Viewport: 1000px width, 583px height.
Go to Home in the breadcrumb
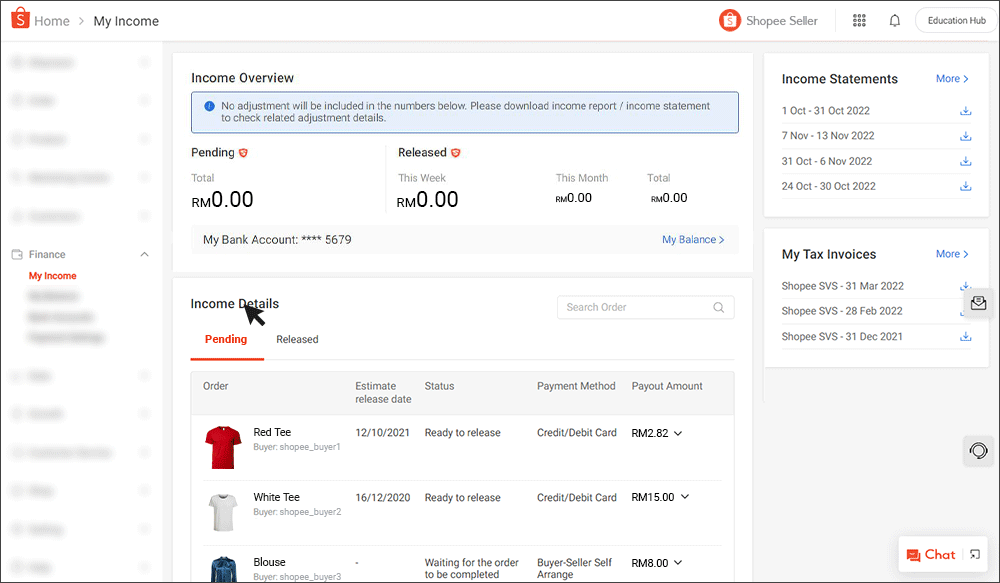pos(52,21)
